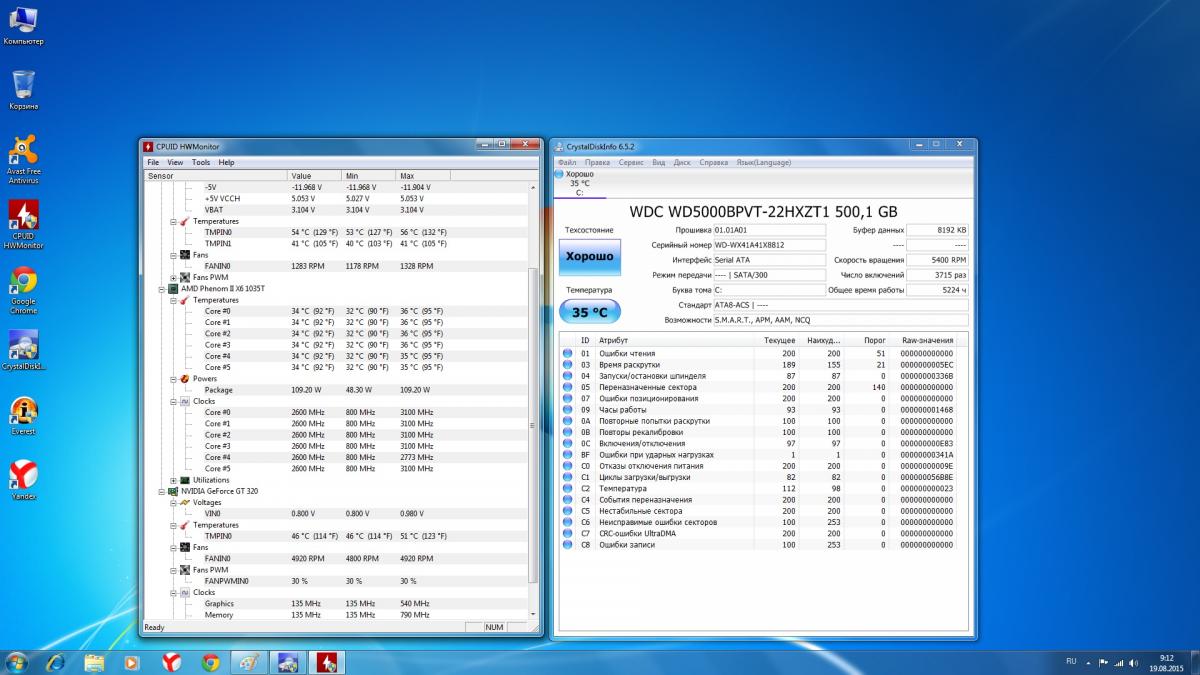Select the GPU FANPWMIN0 row
This screenshot has width=1200, height=675.
[335, 581]
